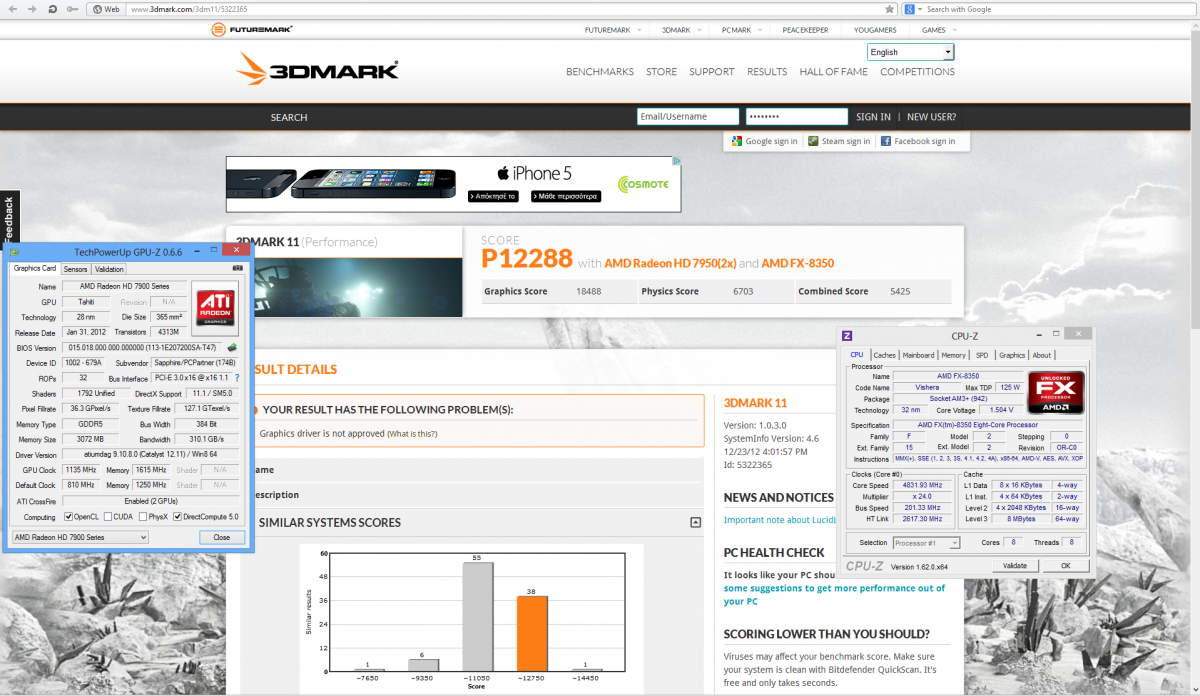Image resolution: width=1200 pixels, height=696 pixels.
Task: Open BENCHMARKS menu on 3DMark site
Action: 600,72
